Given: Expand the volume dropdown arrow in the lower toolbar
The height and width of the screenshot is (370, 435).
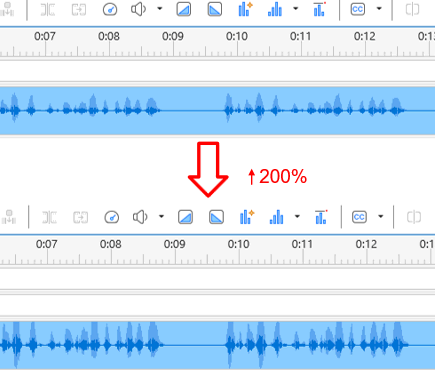Looking at the screenshot, I should 161,216.
